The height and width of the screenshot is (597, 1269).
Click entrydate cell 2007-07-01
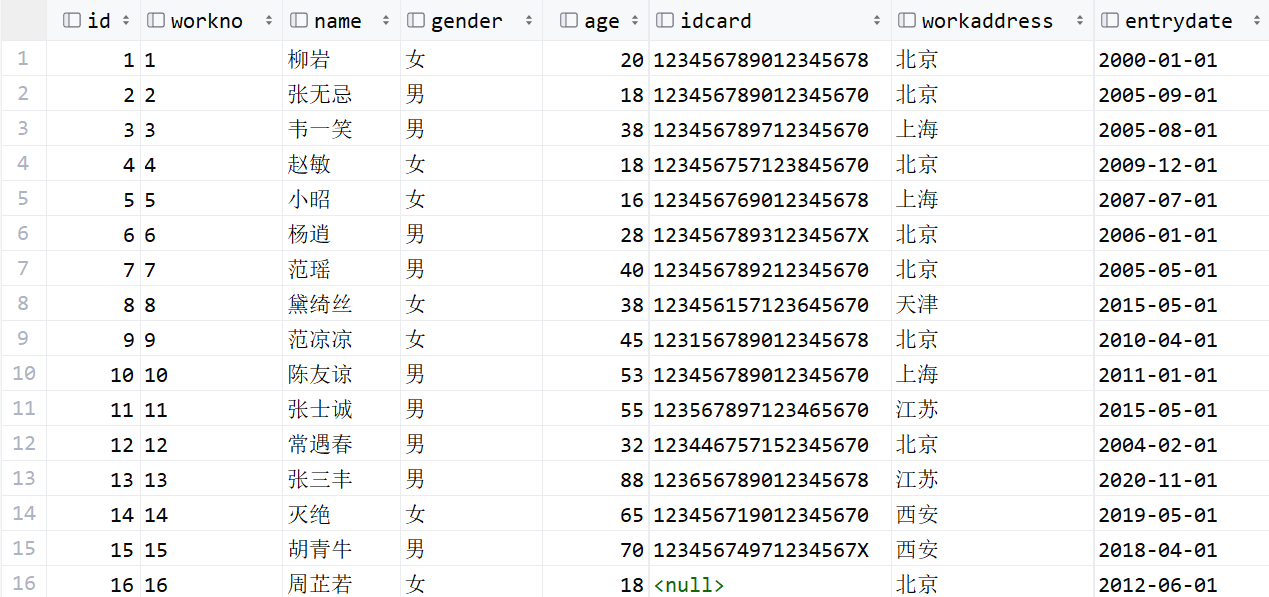(x=1158, y=200)
